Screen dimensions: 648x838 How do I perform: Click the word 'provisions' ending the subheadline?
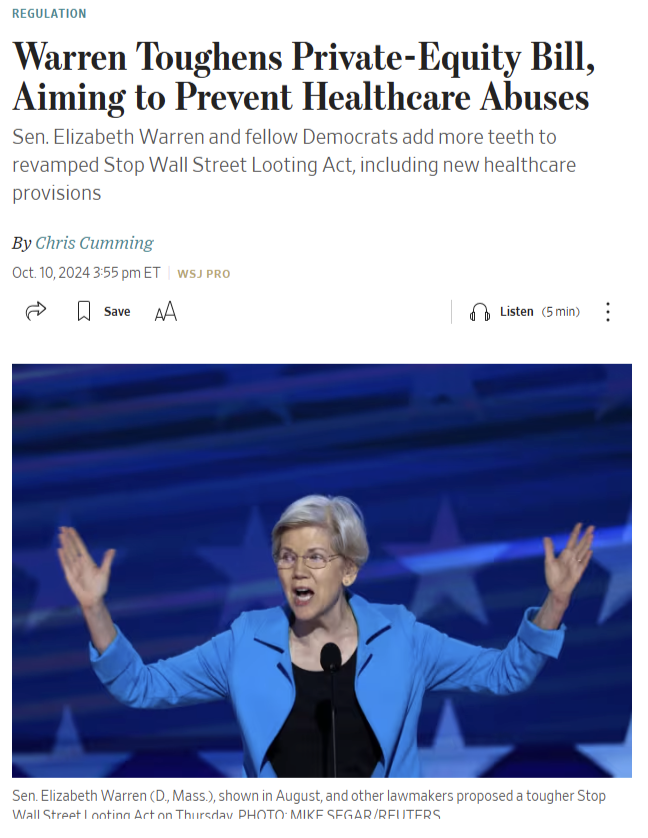[x=57, y=193]
